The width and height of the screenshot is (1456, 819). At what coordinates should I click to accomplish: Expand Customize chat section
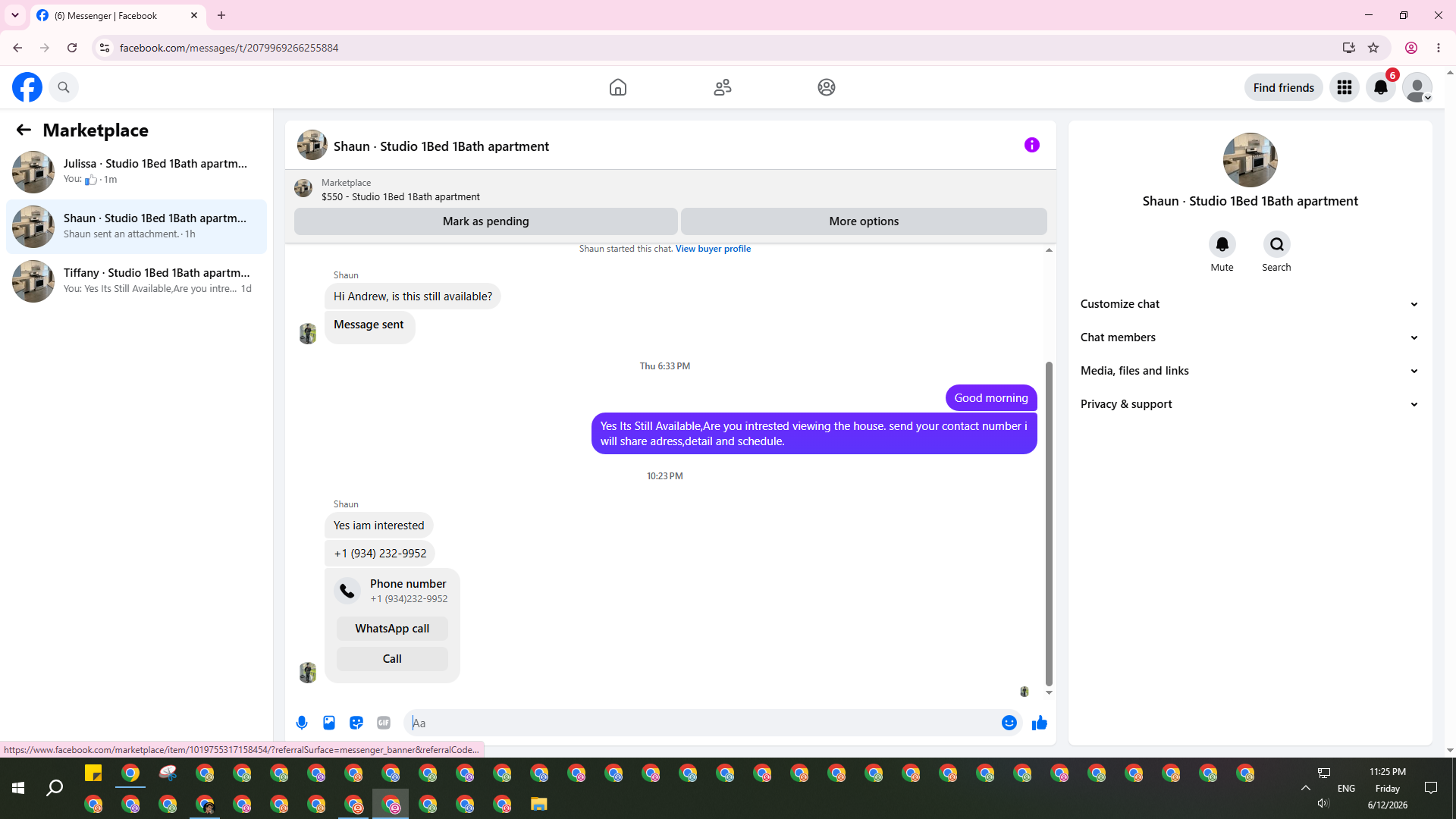[1250, 304]
